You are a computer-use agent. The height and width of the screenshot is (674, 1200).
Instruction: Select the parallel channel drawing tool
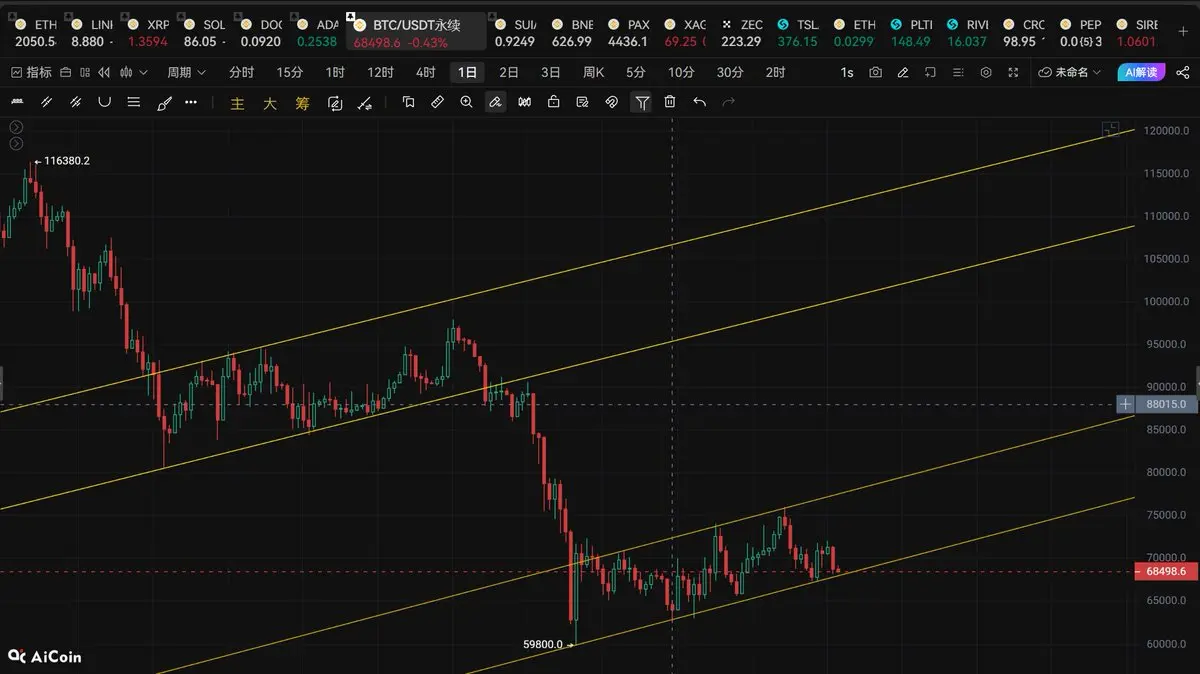point(45,102)
